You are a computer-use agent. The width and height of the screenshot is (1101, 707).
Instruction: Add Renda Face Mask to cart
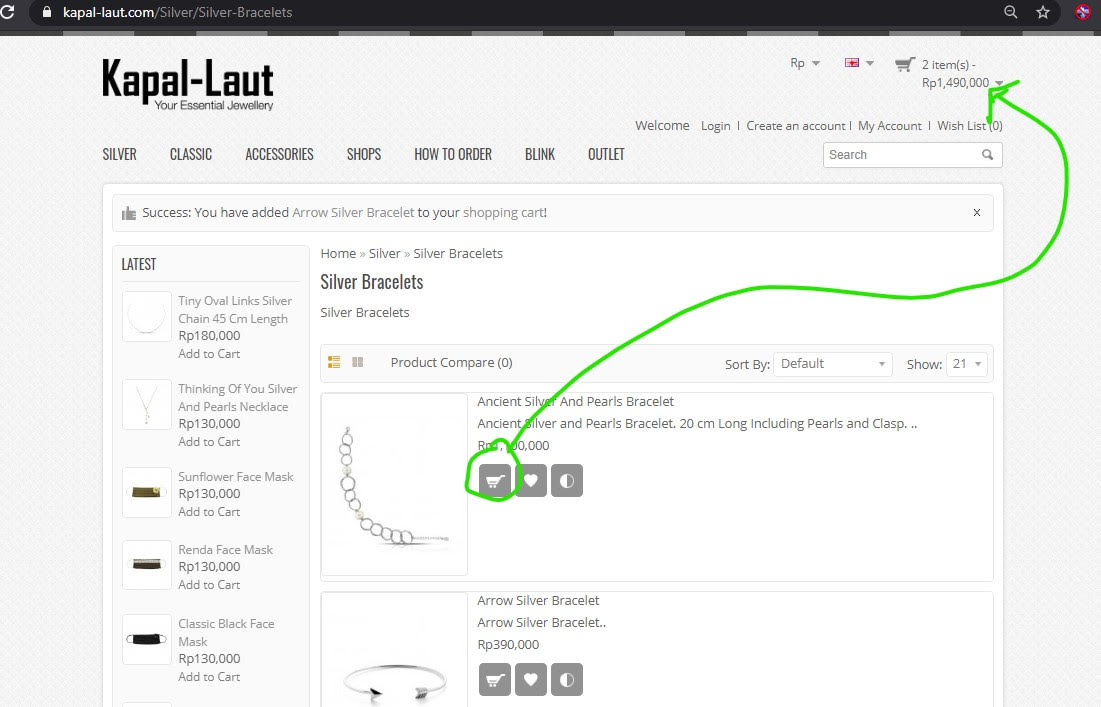coord(209,585)
